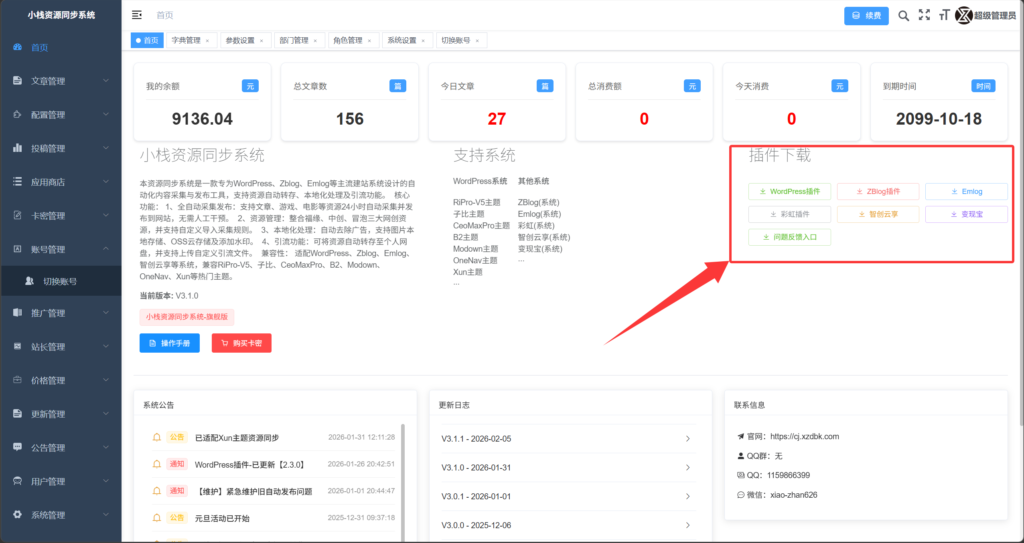Expand the V3.1.0 - 2026-01-31 update log
Screen dimensions: 1024x543
click(566, 468)
